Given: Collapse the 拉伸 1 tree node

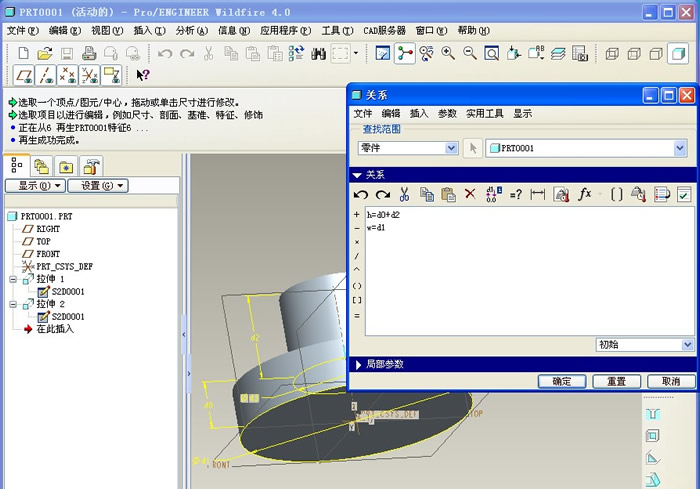Looking at the screenshot, I should point(13,279).
